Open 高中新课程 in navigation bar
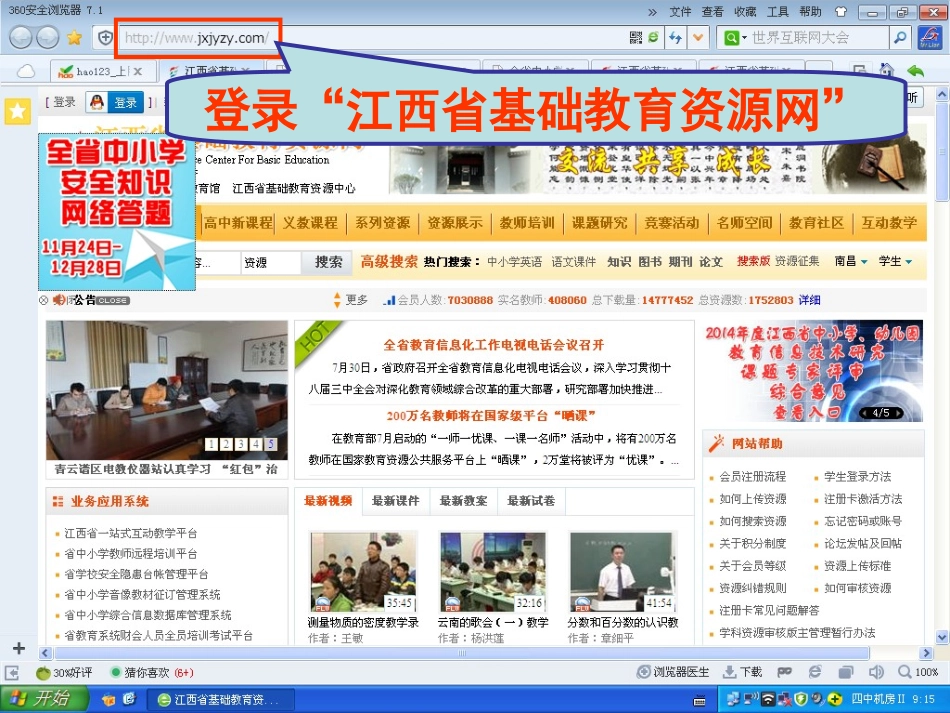Viewport: 950px width, 713px height. coord(238,223)
